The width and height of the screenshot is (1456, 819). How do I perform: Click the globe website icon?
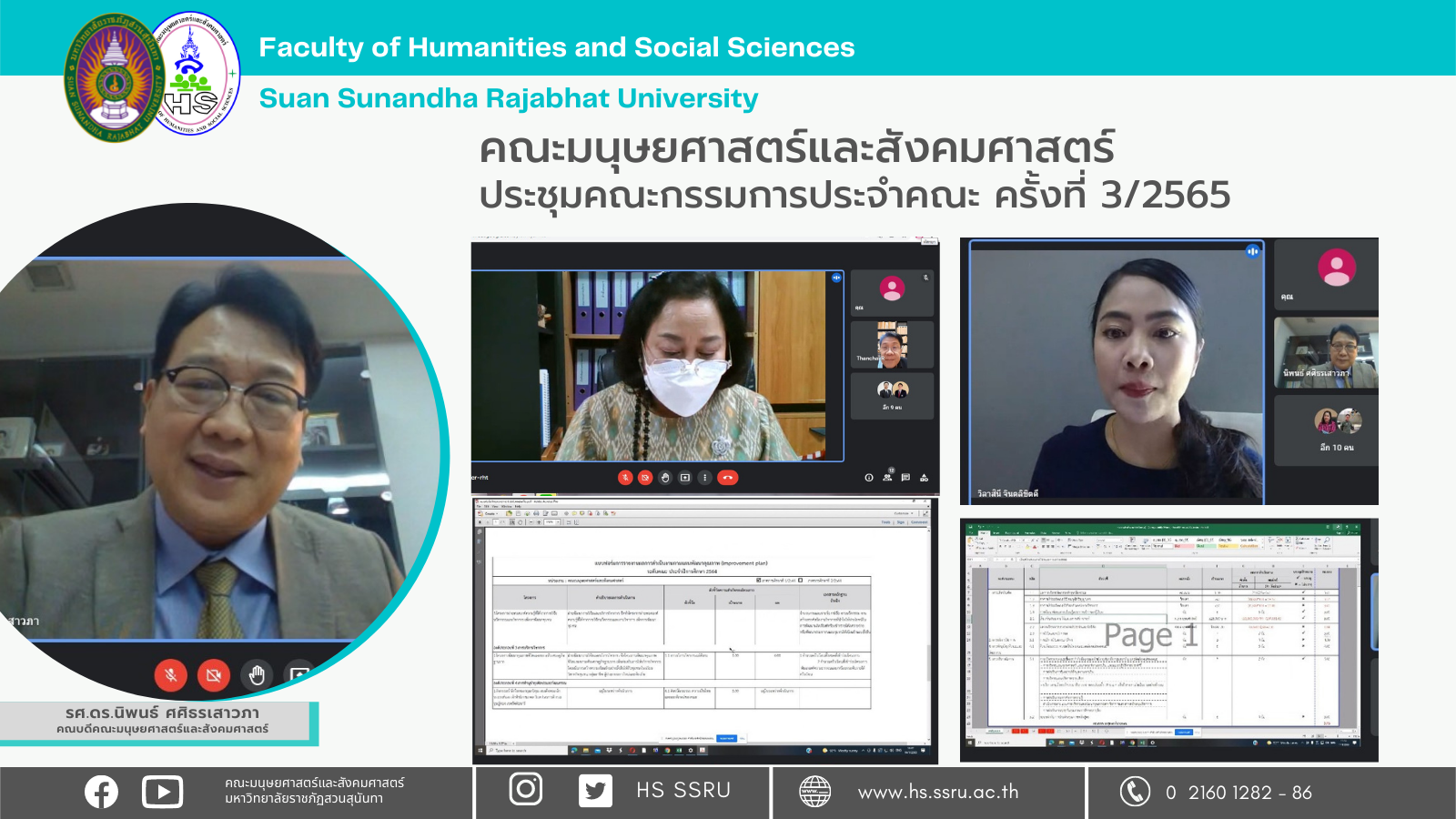814,792
